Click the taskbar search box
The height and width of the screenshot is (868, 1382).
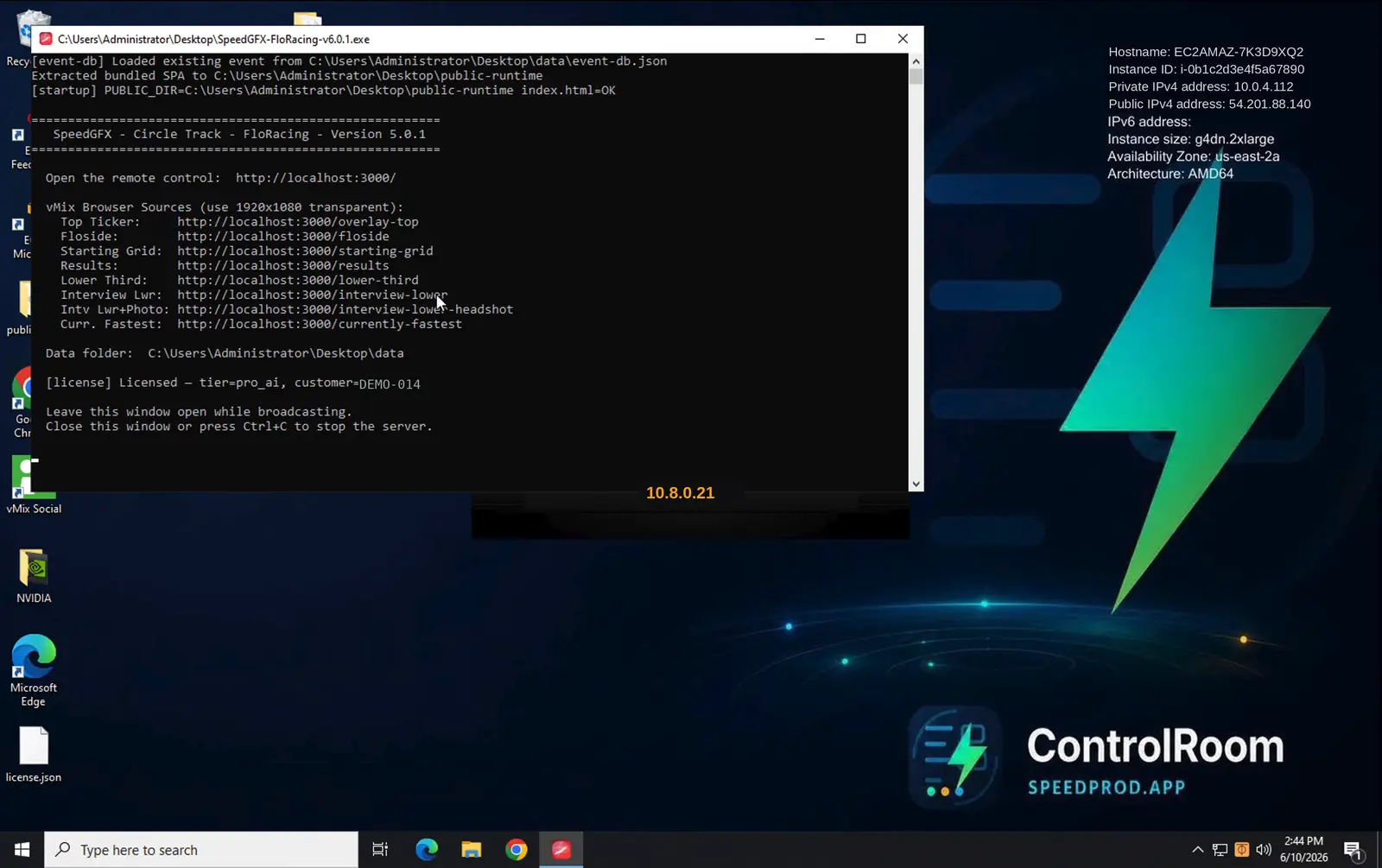tap(201, 850)
